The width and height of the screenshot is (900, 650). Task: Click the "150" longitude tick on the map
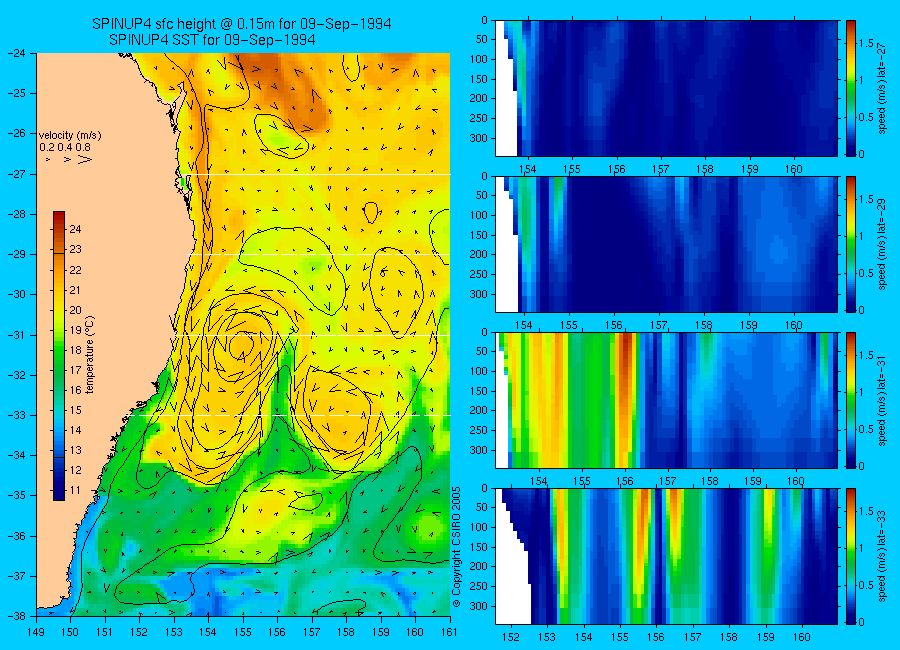71,632
